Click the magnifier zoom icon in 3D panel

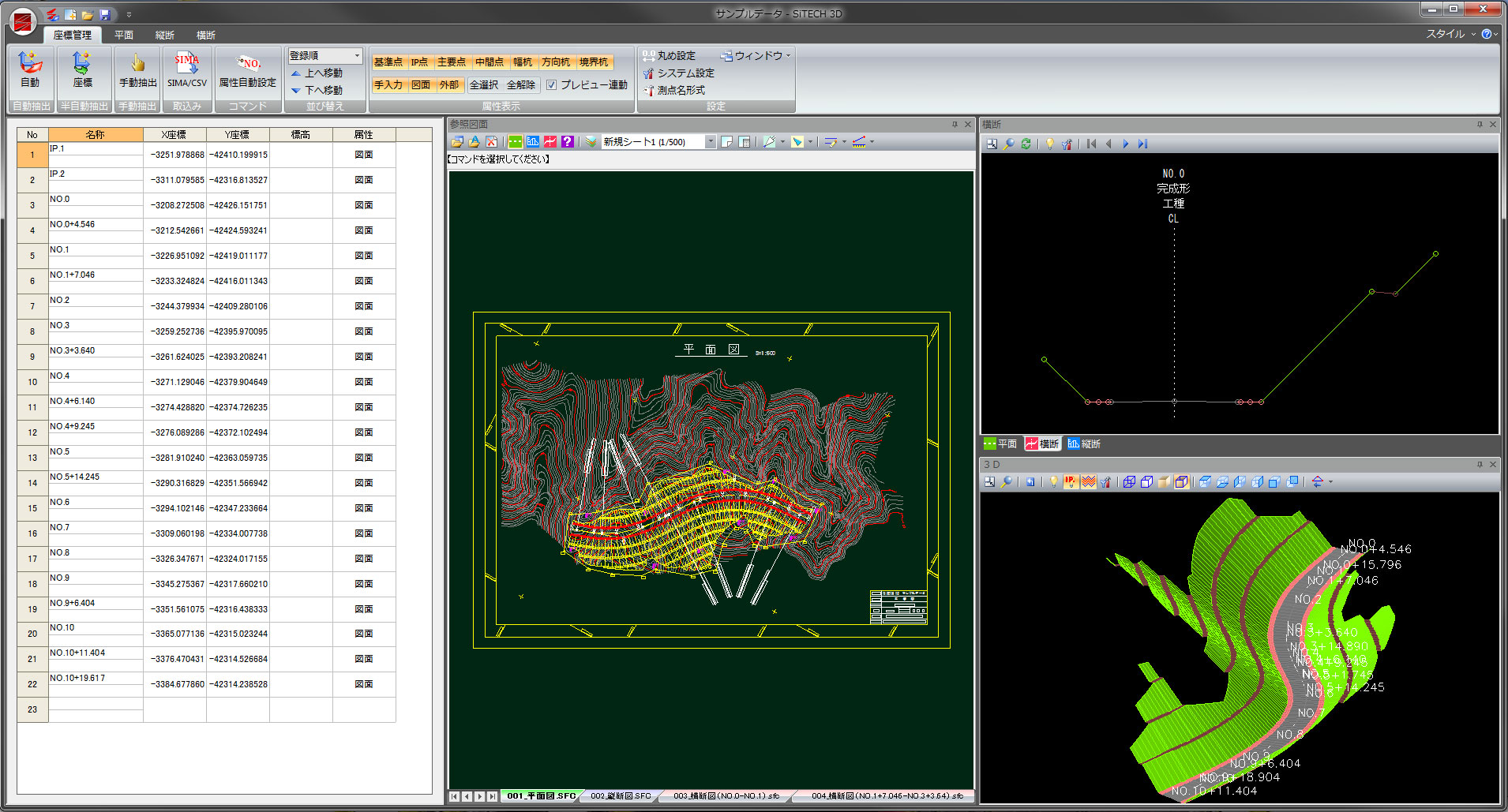1008,481
